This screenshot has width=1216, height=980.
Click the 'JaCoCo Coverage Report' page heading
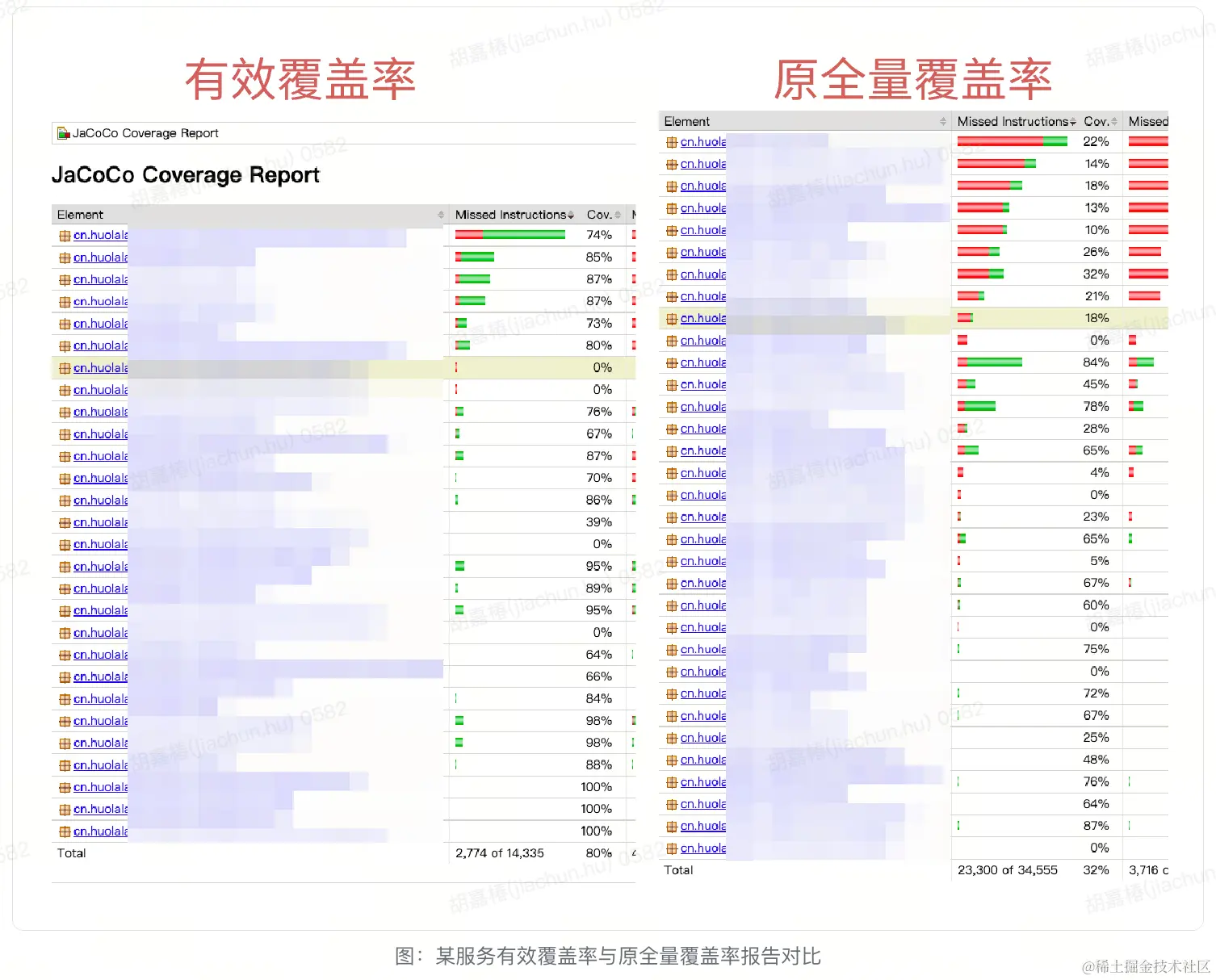(186, 175)
